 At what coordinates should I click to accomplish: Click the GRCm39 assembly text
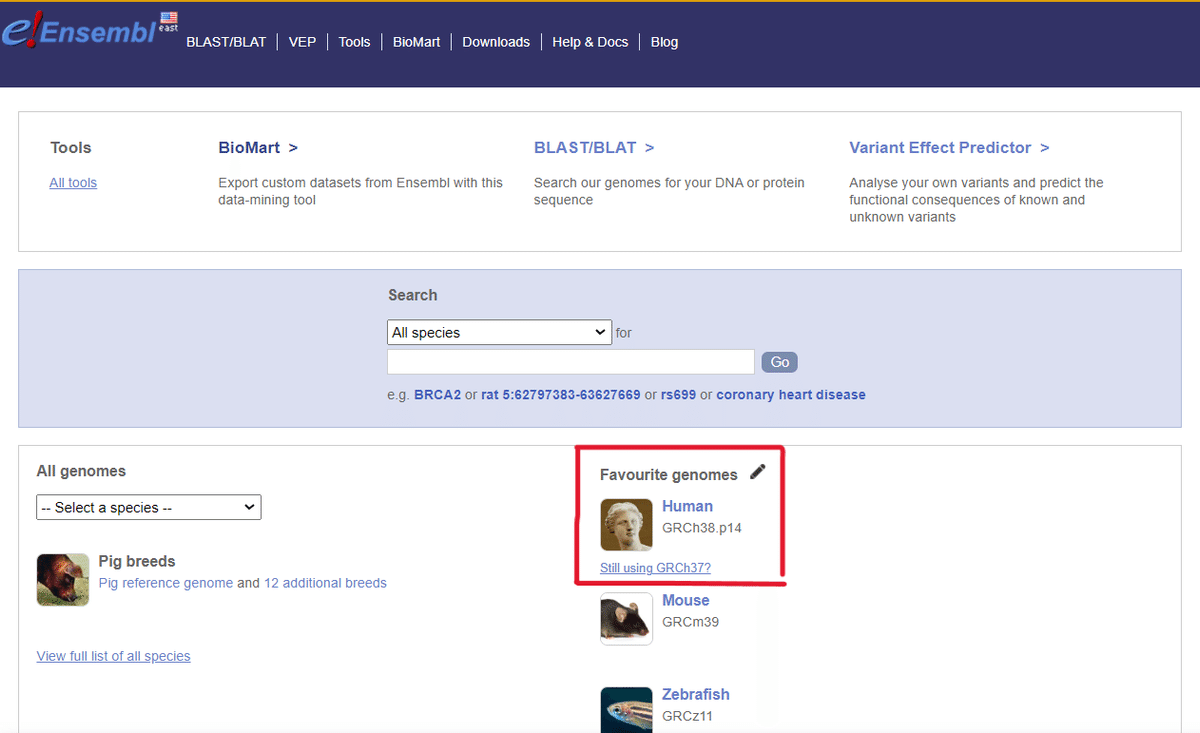pyautogui.click(x=690, y=622)
